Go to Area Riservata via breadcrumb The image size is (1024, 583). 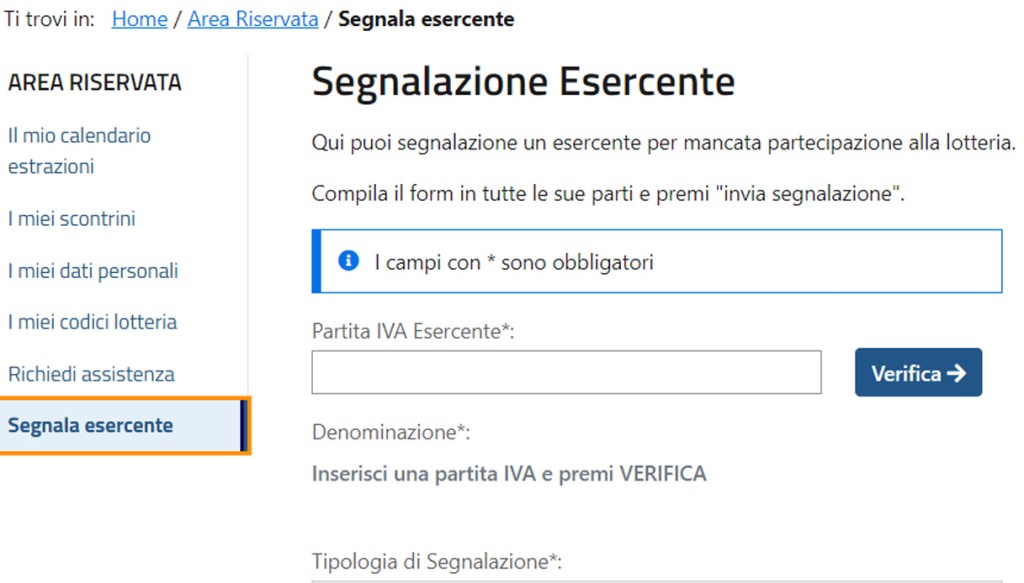pyautogui.click(x=252, y=19)
